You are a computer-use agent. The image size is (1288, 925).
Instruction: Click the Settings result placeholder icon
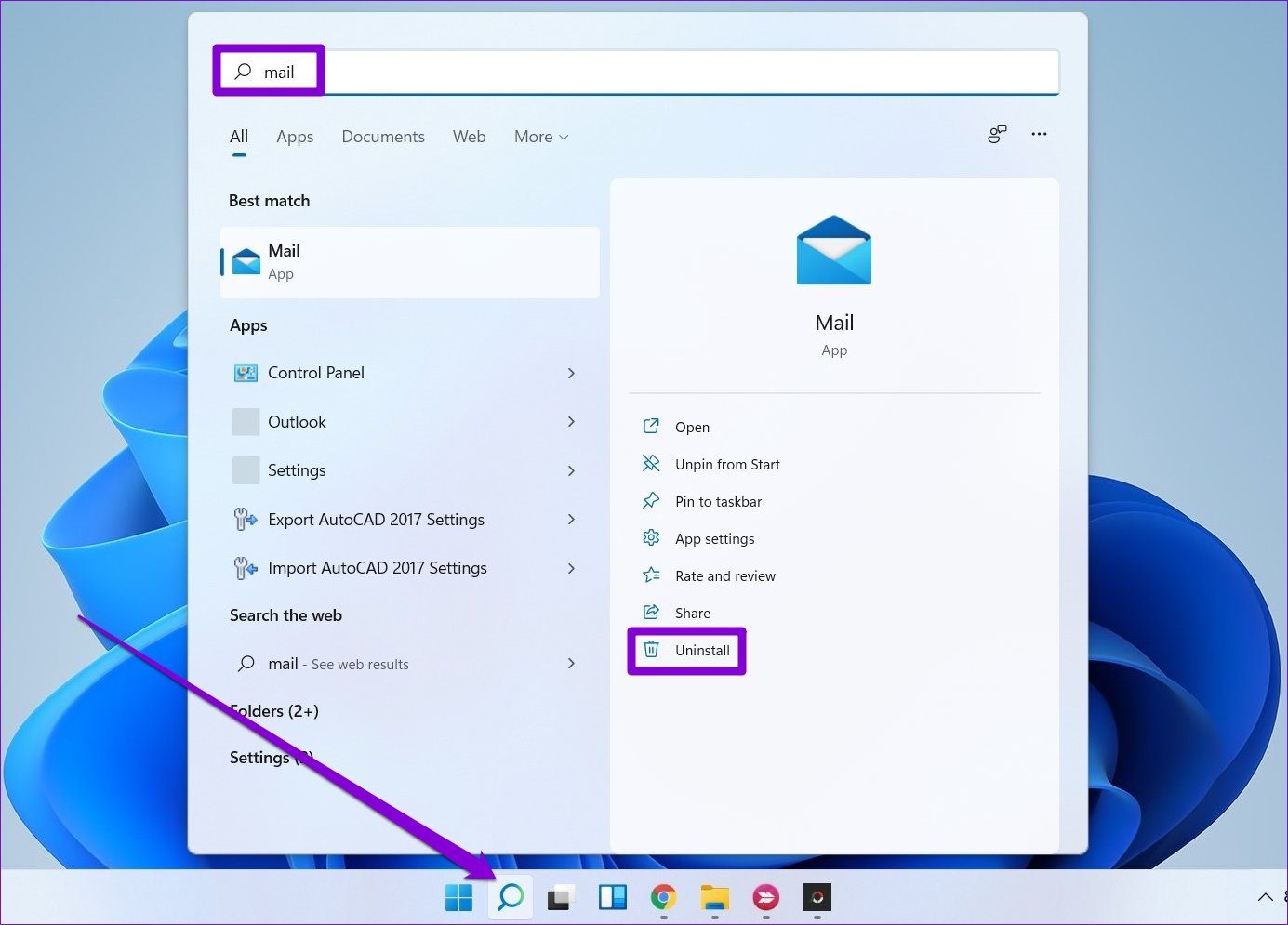[x=246, y=470]
